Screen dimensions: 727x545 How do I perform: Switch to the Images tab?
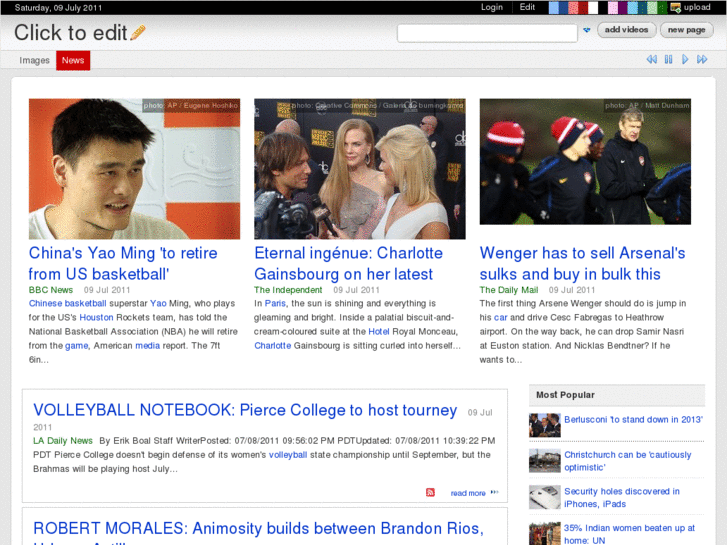tap(35, 61)
